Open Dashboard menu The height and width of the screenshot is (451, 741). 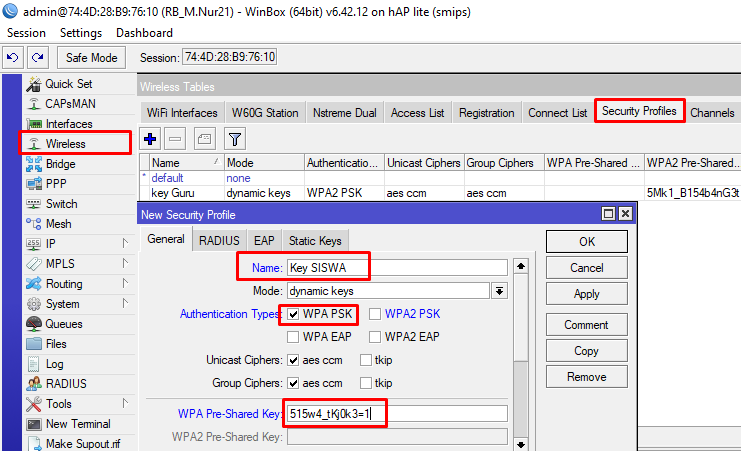point(145,33)
